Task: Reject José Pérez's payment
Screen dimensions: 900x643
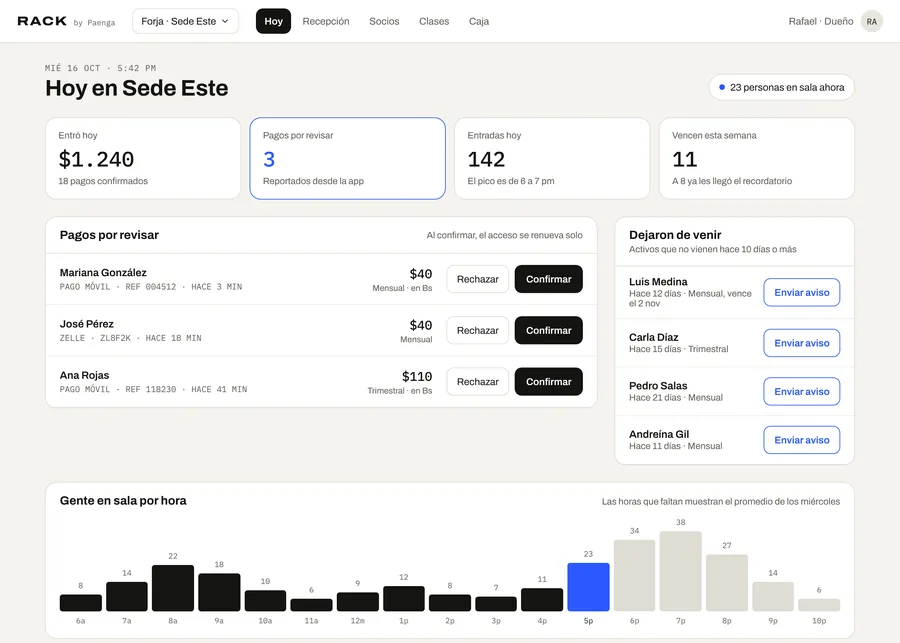Action: coord(478,330)
